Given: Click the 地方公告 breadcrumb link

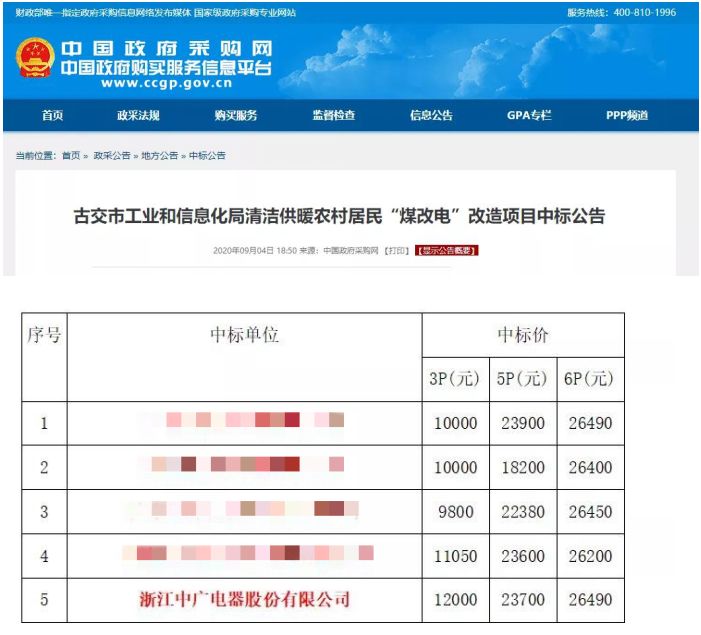Looking at the screenshot, I should tap(160, 156).
